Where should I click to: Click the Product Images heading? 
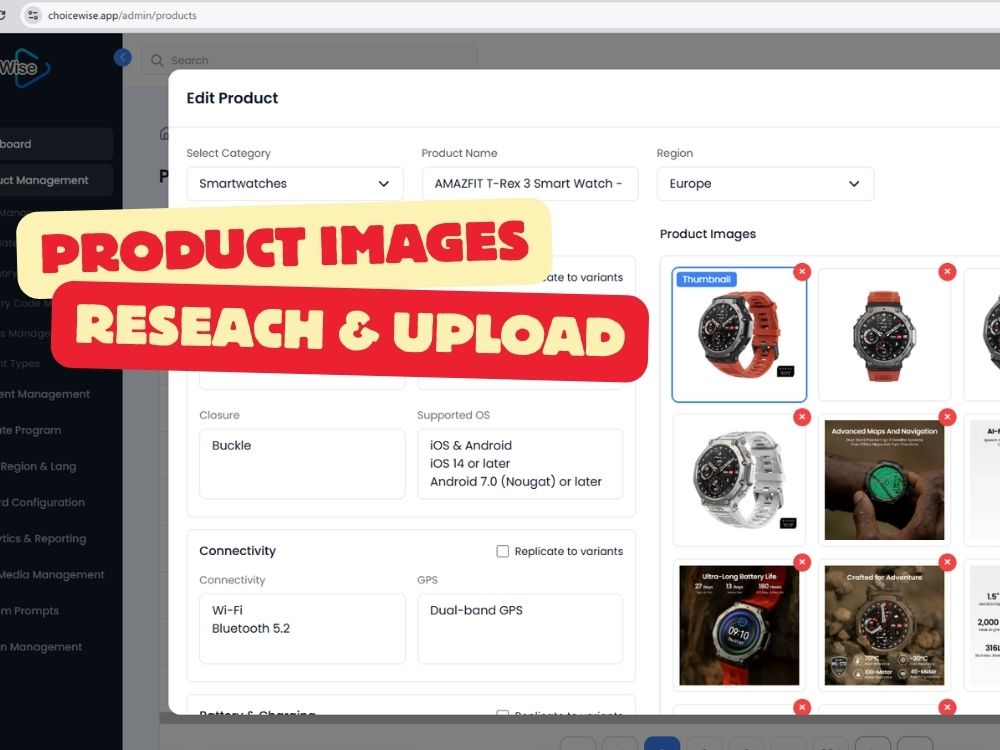[x=707, y=234]
